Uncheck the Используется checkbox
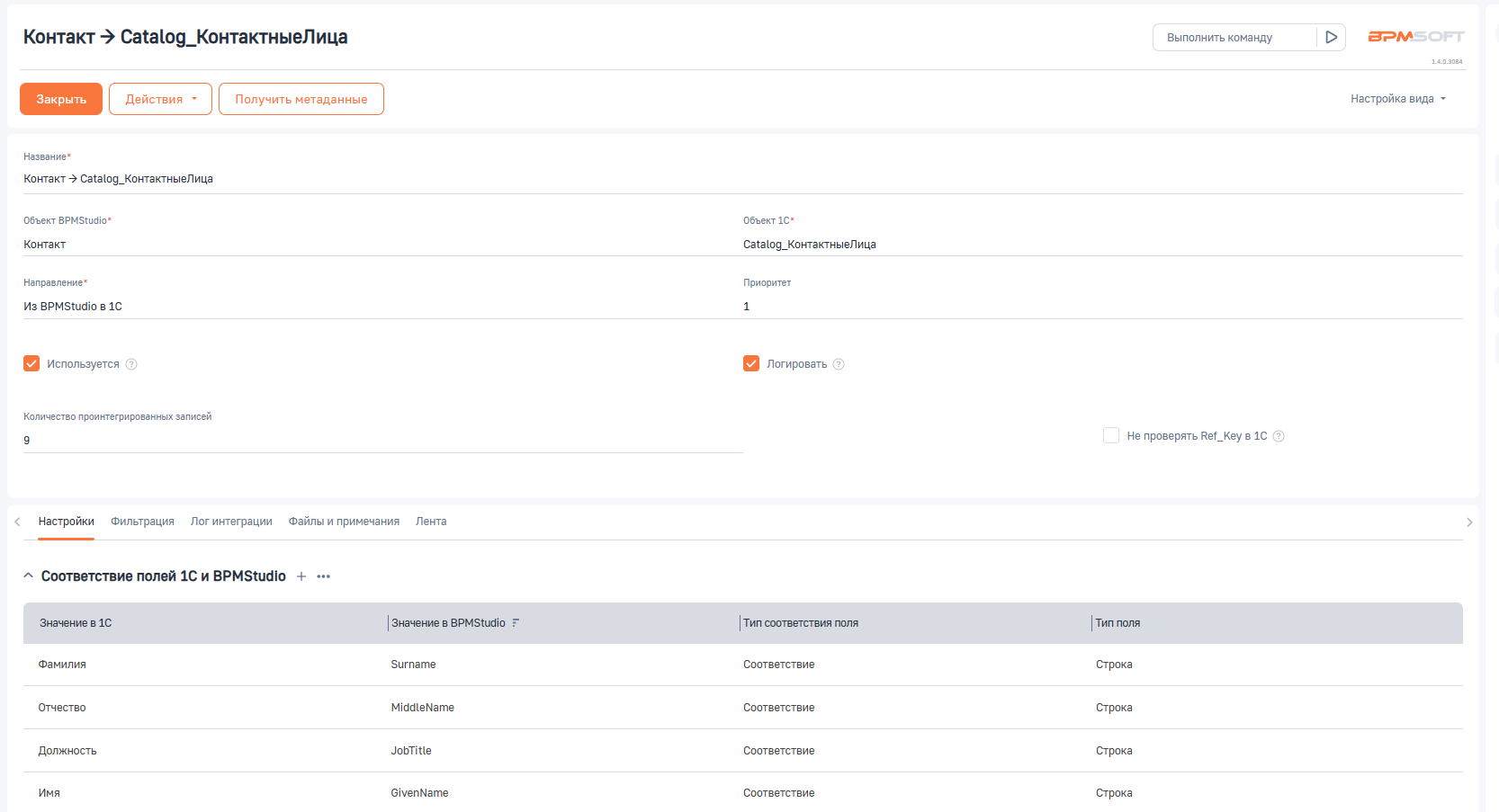Image resolution: width=1499 pixels, height=812 pixels. tap(31, 364)
